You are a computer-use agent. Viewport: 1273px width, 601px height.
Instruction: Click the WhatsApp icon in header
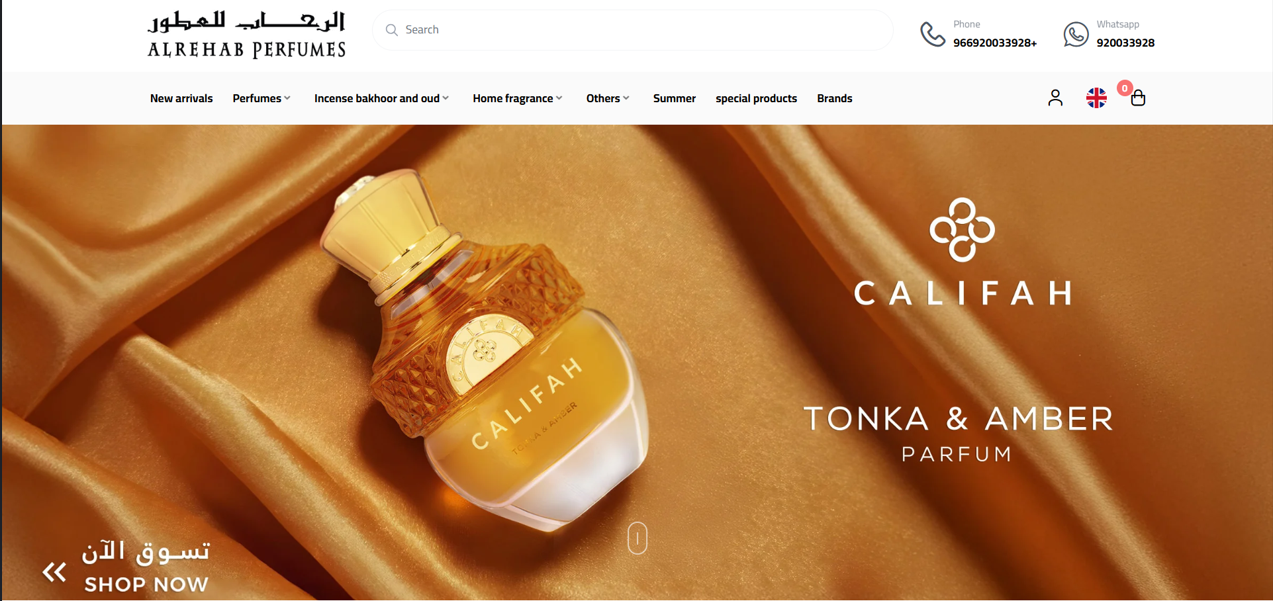tap(1076, 34)
